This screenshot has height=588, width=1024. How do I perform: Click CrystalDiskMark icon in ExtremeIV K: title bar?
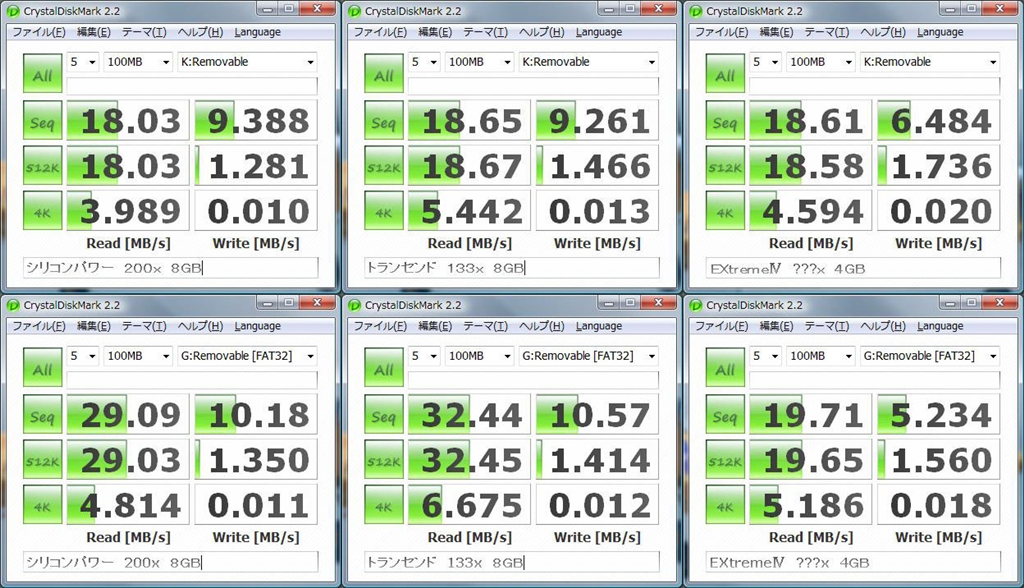point(696,11)
